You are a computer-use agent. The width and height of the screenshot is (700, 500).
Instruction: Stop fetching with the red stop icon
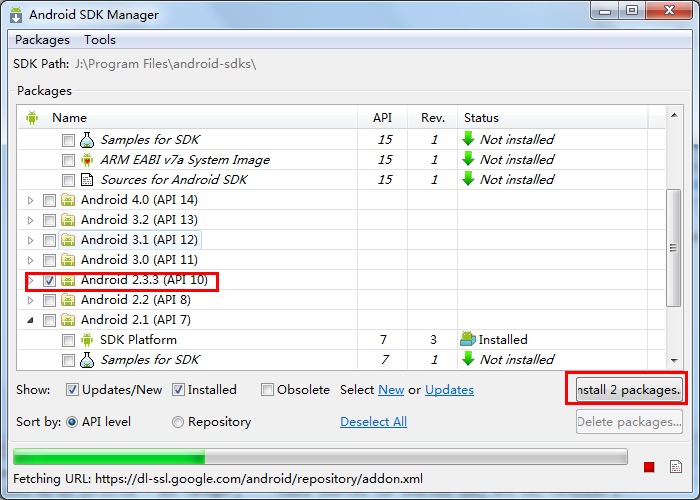tap(649, 467)
